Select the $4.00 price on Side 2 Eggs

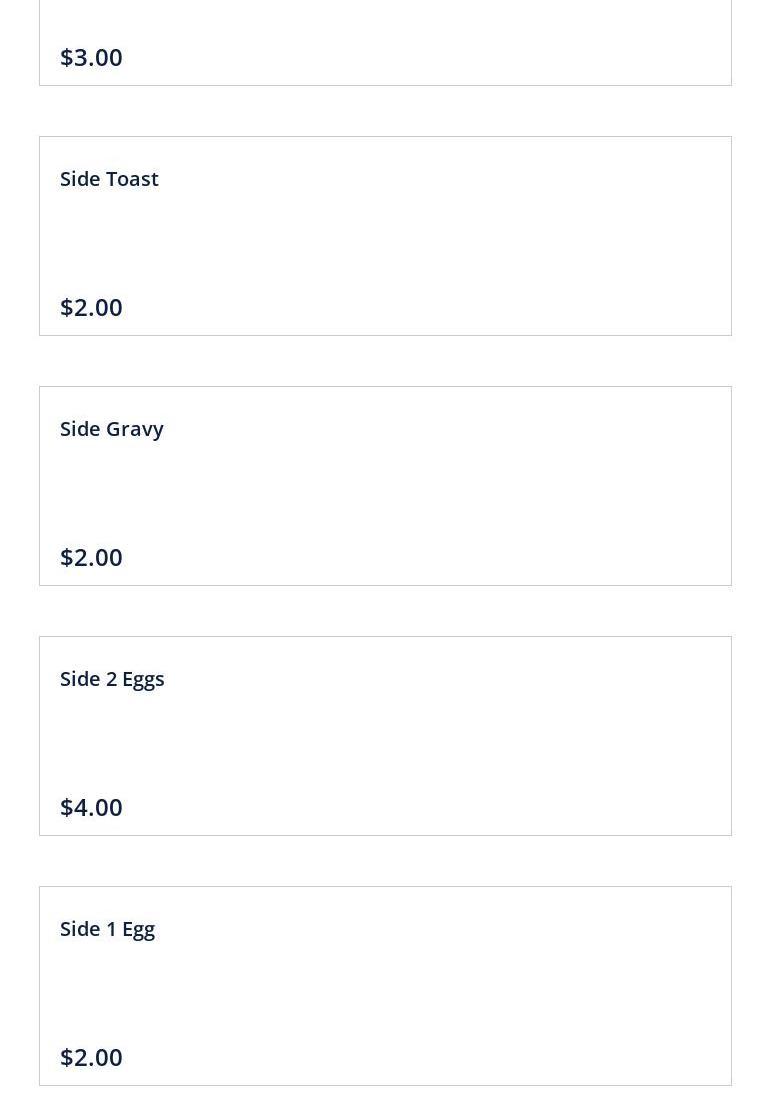click(x=91, y=807)
